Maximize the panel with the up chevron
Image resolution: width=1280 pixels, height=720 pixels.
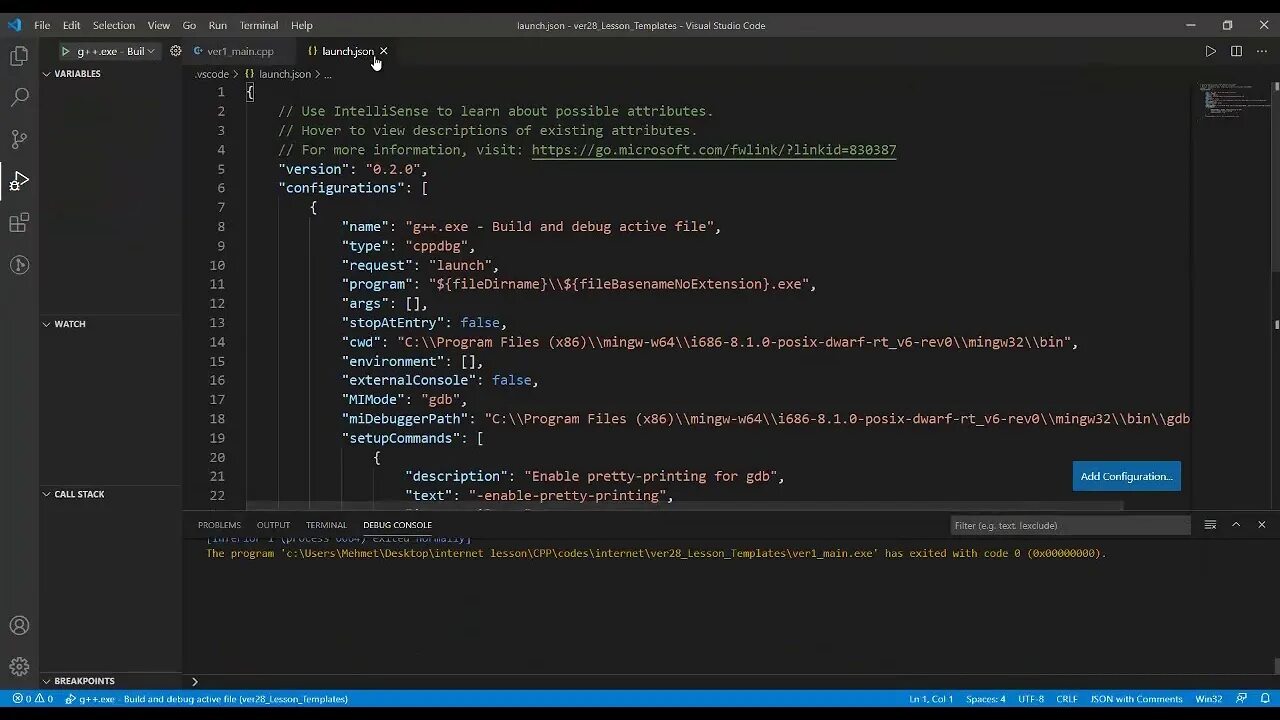pos(1236,525)
